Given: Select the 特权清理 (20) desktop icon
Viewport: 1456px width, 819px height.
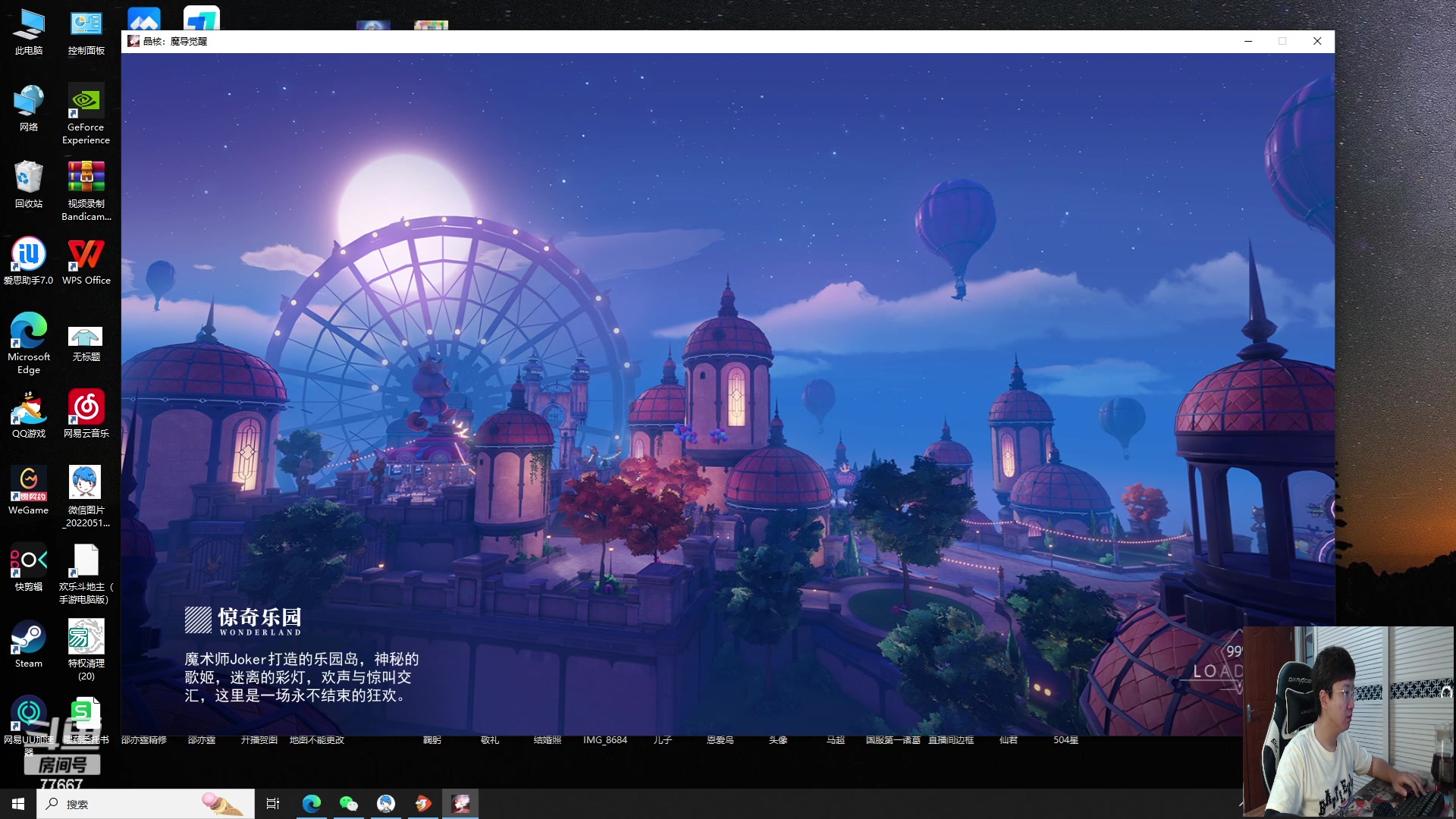Looking at the screenshot, I should pyautogui.click(x=86, y=651).
